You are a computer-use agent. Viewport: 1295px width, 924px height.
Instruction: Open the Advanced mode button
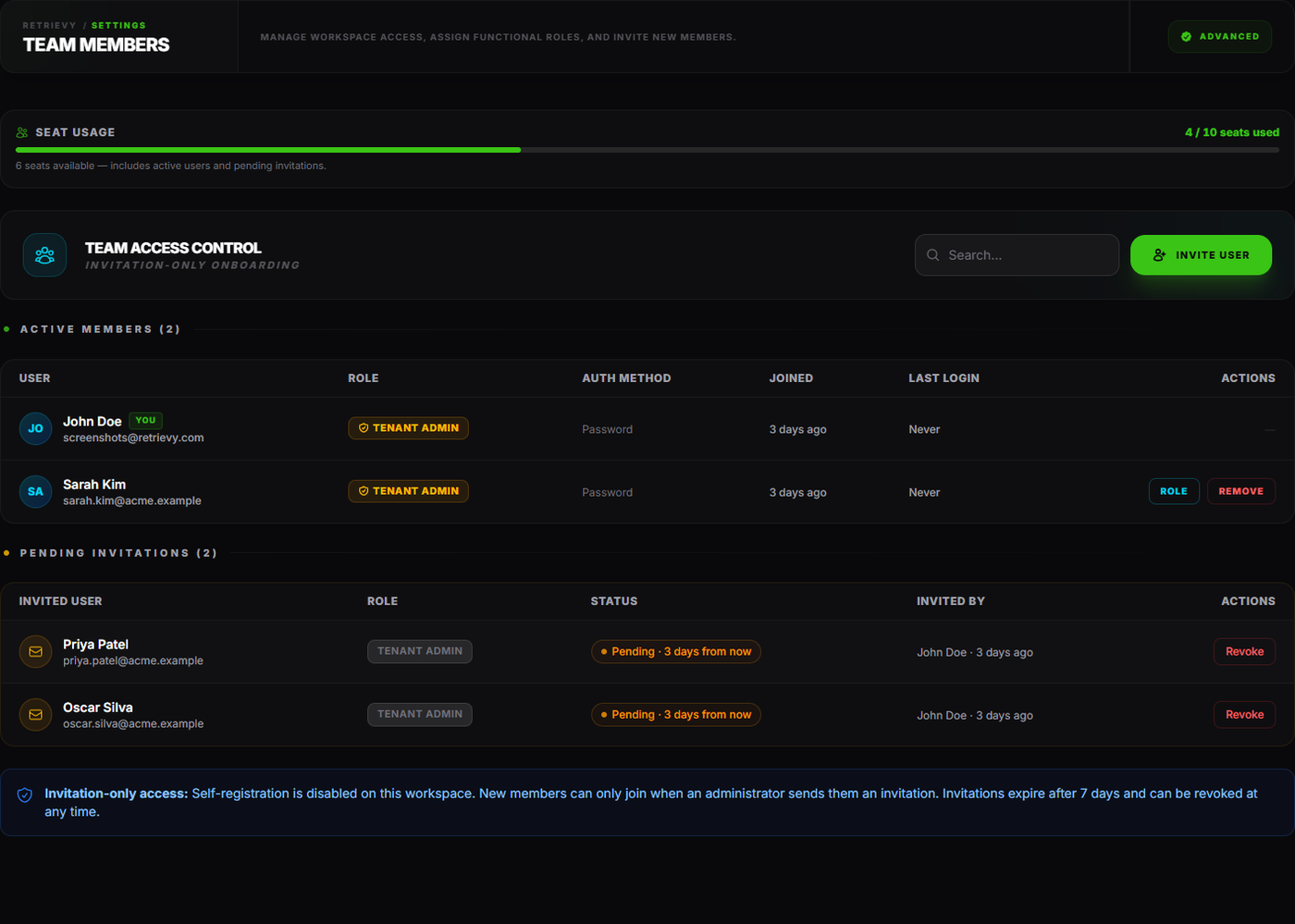pyautogui.click(x=1219, y=37)
